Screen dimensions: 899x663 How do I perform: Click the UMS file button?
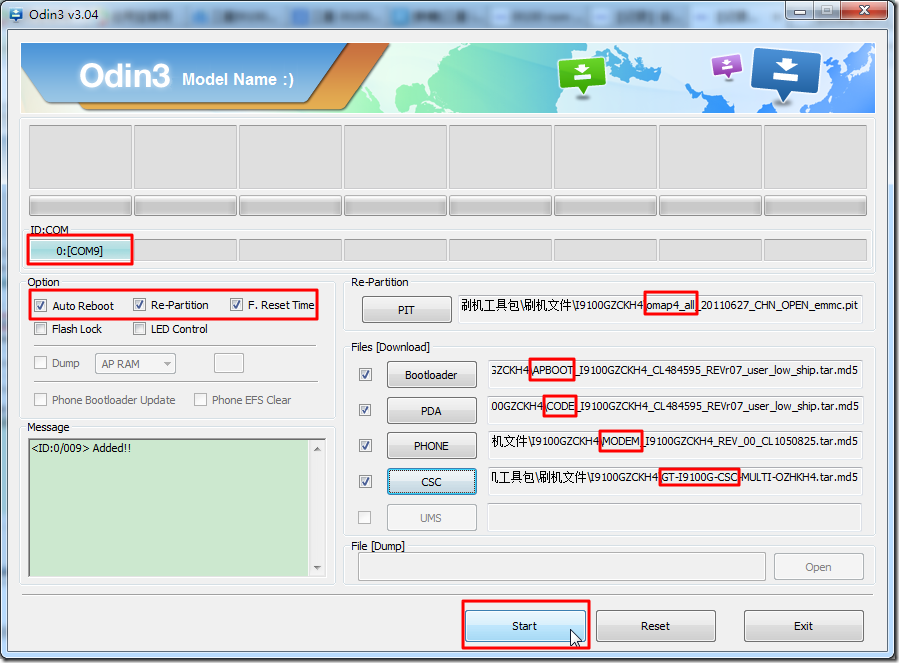point(432,518)
